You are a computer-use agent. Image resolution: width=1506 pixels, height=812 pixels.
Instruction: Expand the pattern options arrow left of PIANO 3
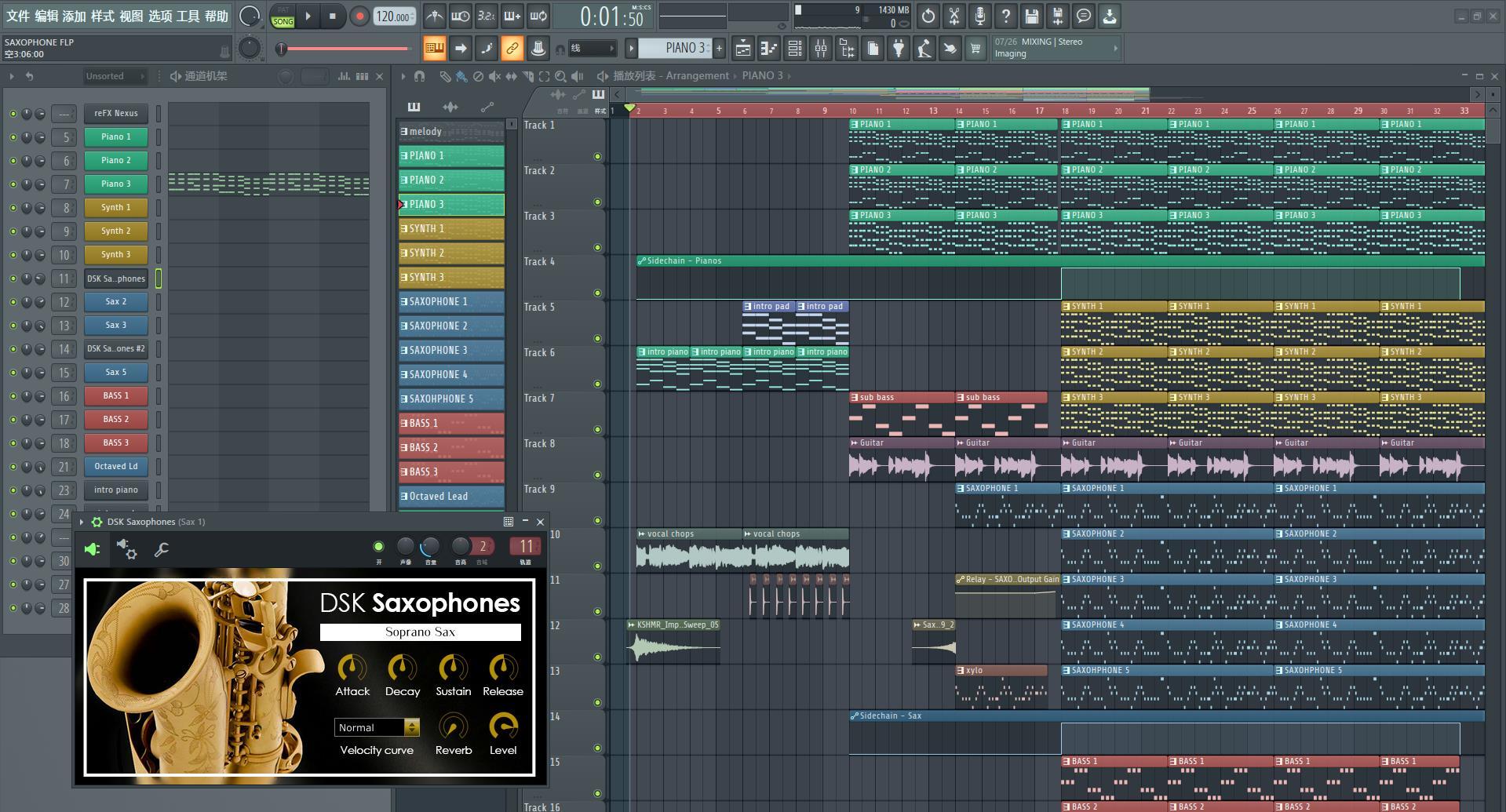click(x=631, y=49)
